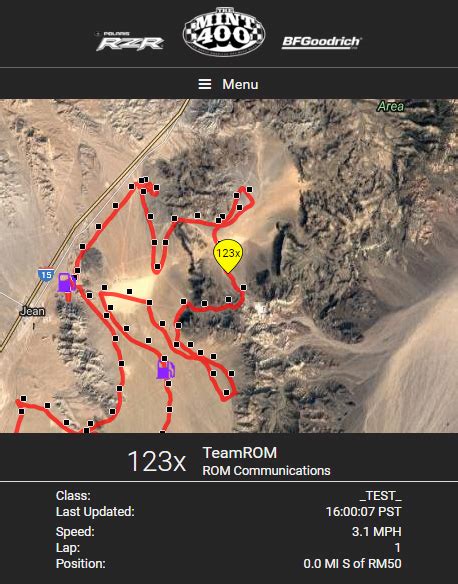The image size is (458, 584).
Task: Click the TeamROM team name
Action: click(x=240, y=453)
